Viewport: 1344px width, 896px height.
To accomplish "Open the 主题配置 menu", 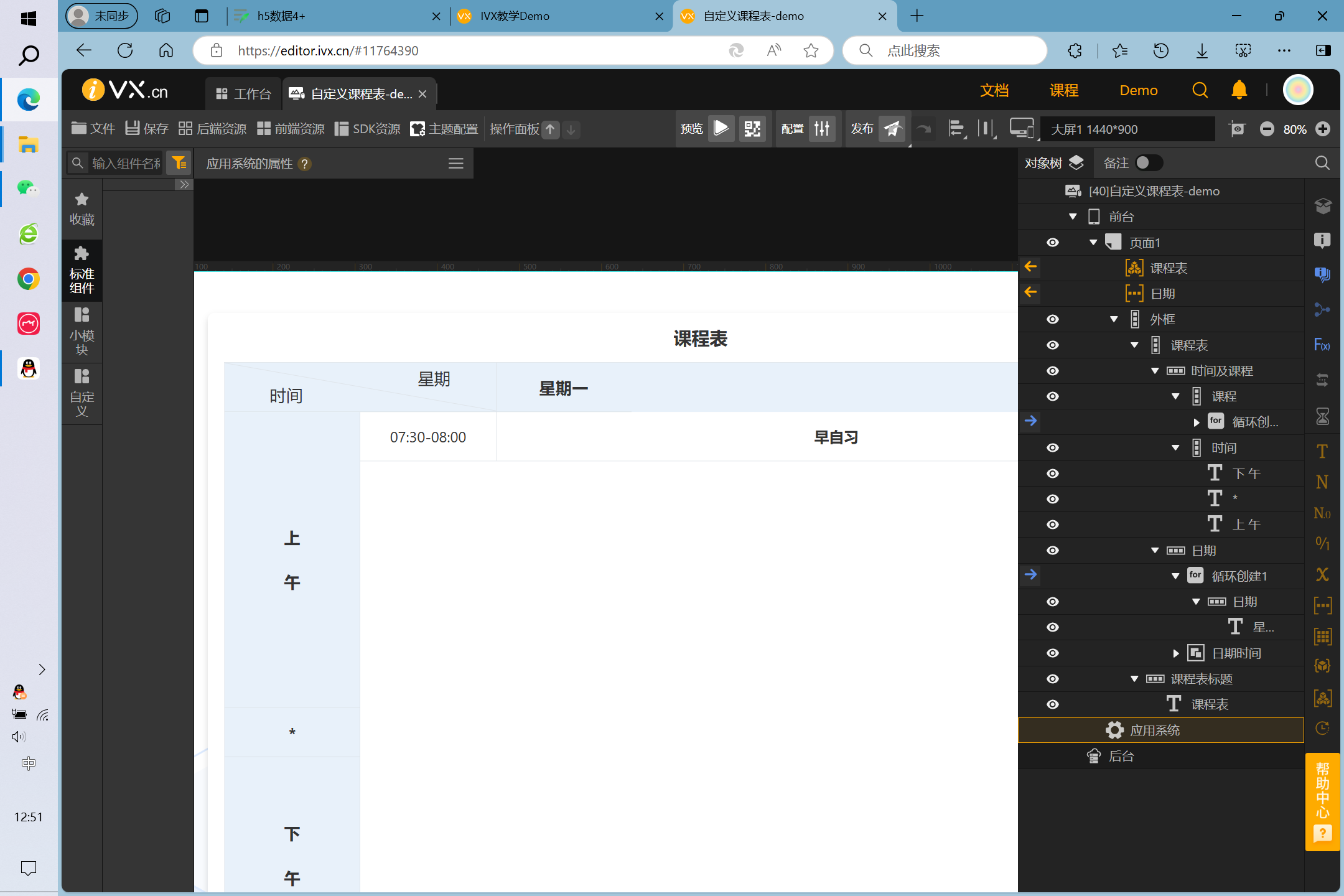I will (444, 129).
